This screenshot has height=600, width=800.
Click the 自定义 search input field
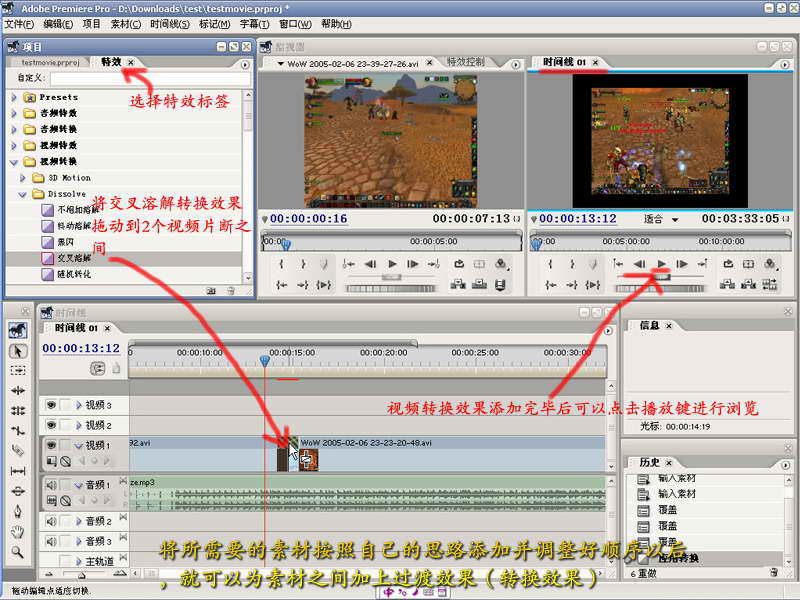151,78
